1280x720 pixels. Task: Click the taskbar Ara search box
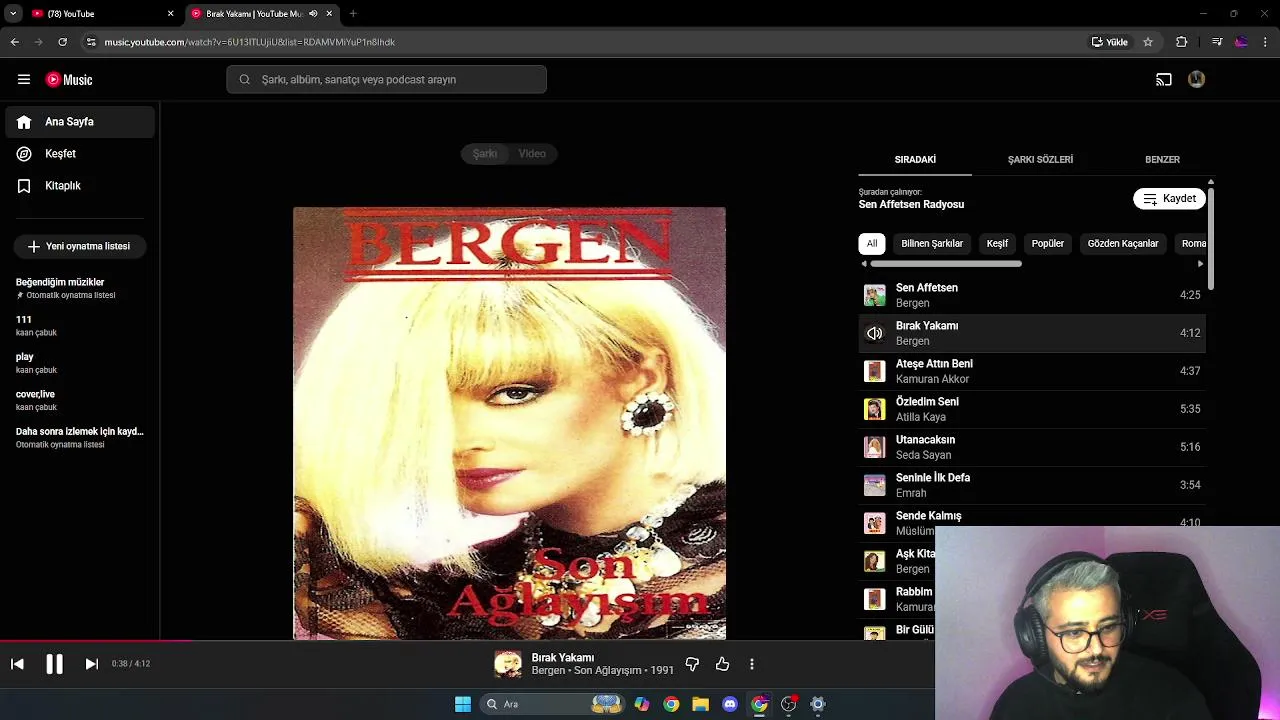553,704
